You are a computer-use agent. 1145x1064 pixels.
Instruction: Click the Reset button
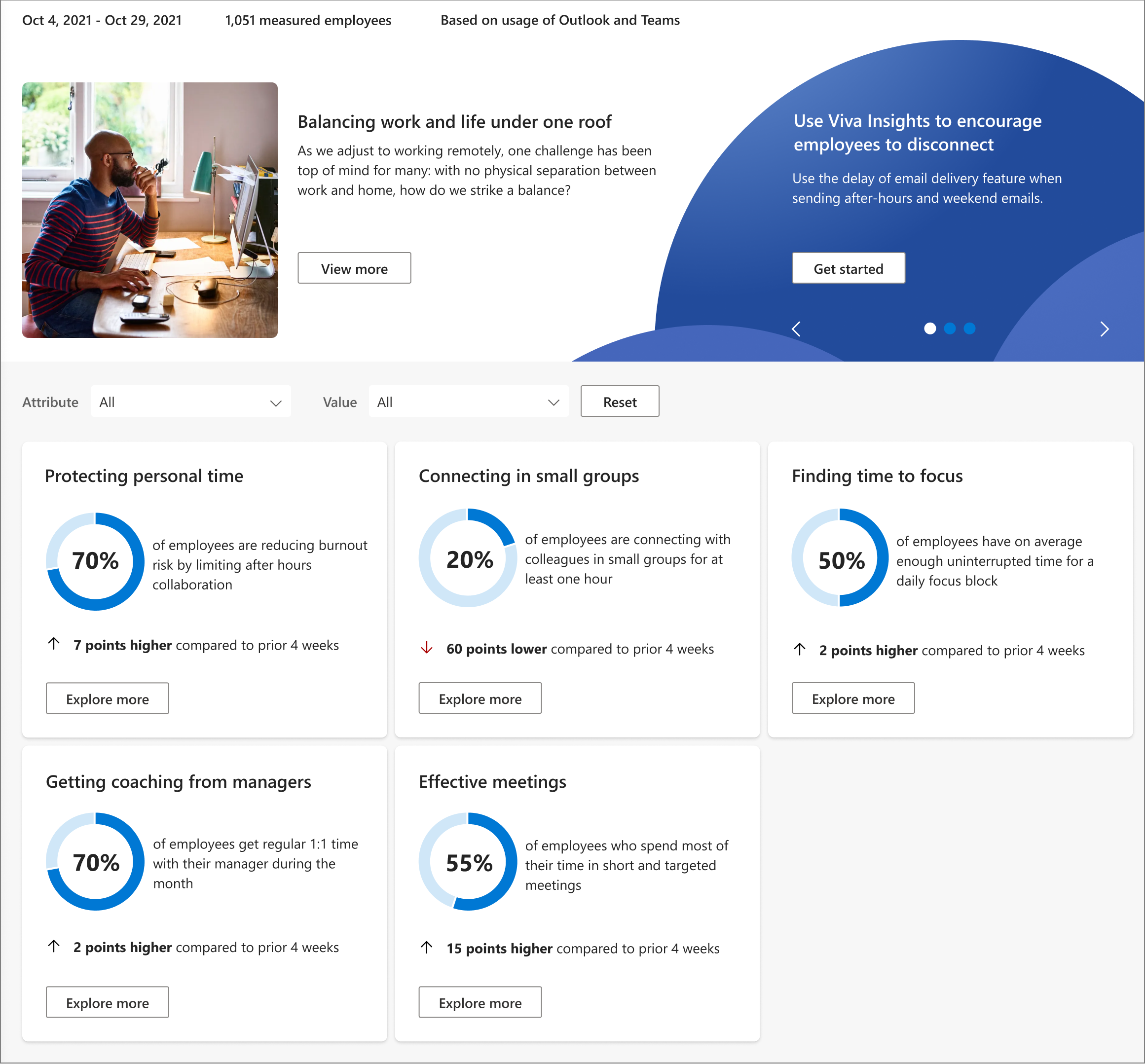[x=620, y=402]
